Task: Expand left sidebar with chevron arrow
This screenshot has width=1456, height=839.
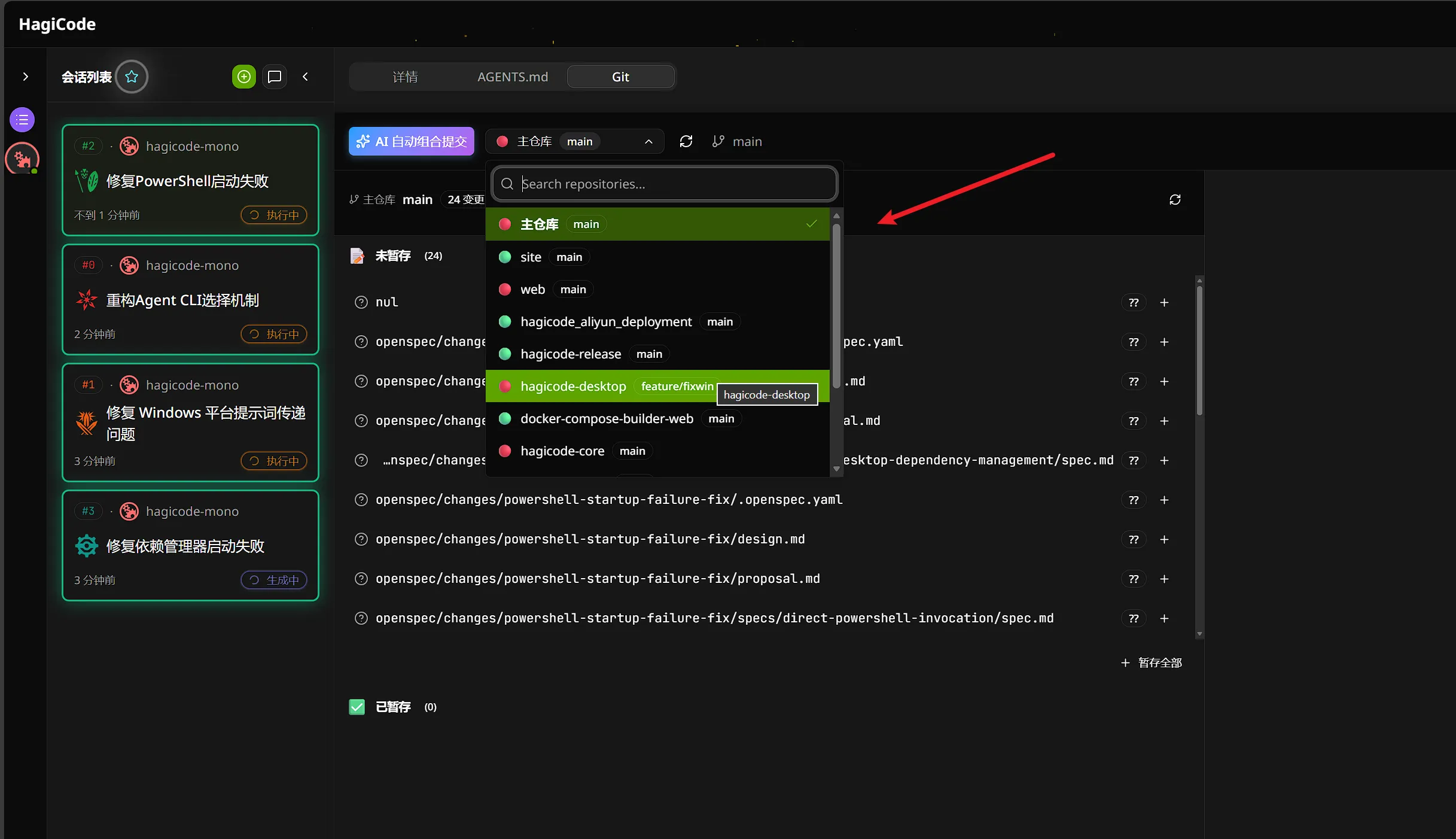Action: 25,77
